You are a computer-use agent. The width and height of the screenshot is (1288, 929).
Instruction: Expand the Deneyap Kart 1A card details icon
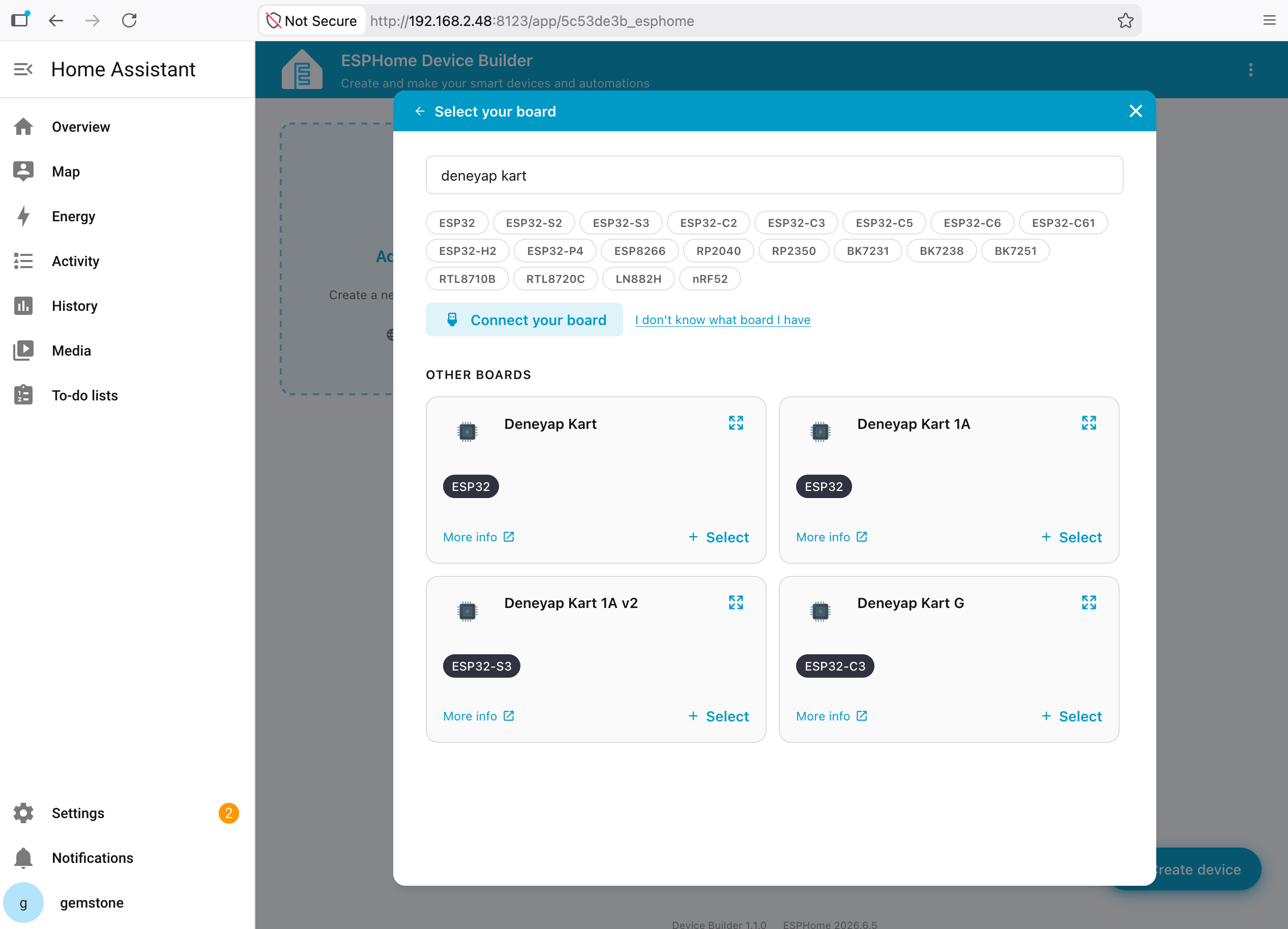click(x=1089, y=423)
